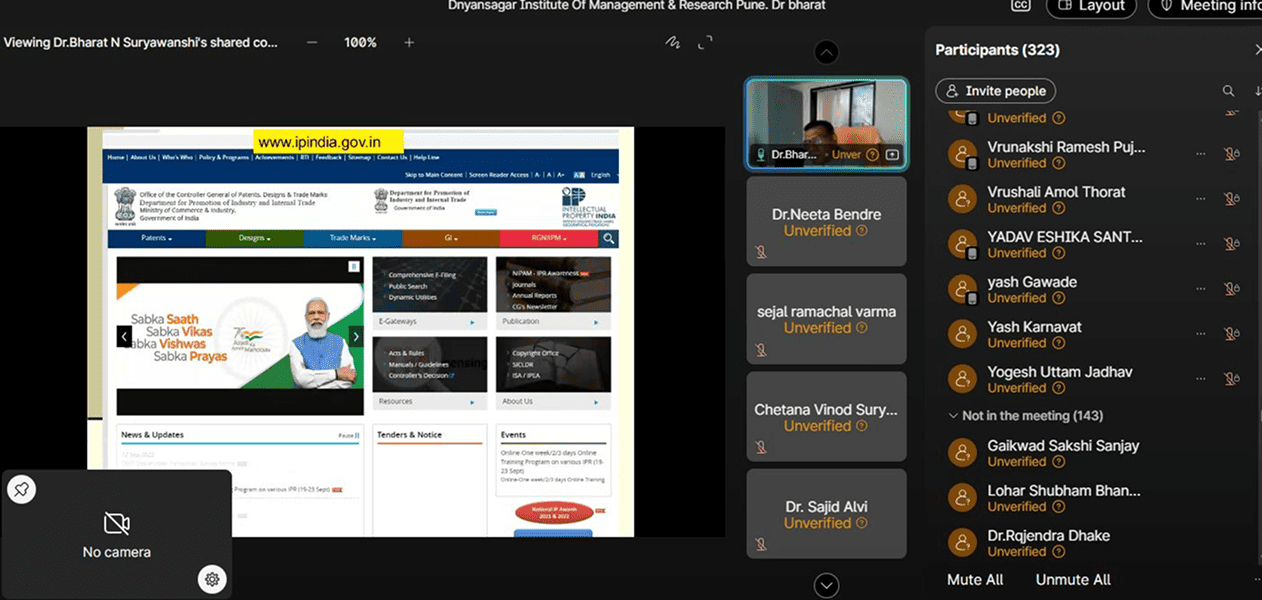Click Unverified info icon for Yash Karnavat
Screen dimensions: 1262x600
tap(1059, 343)
